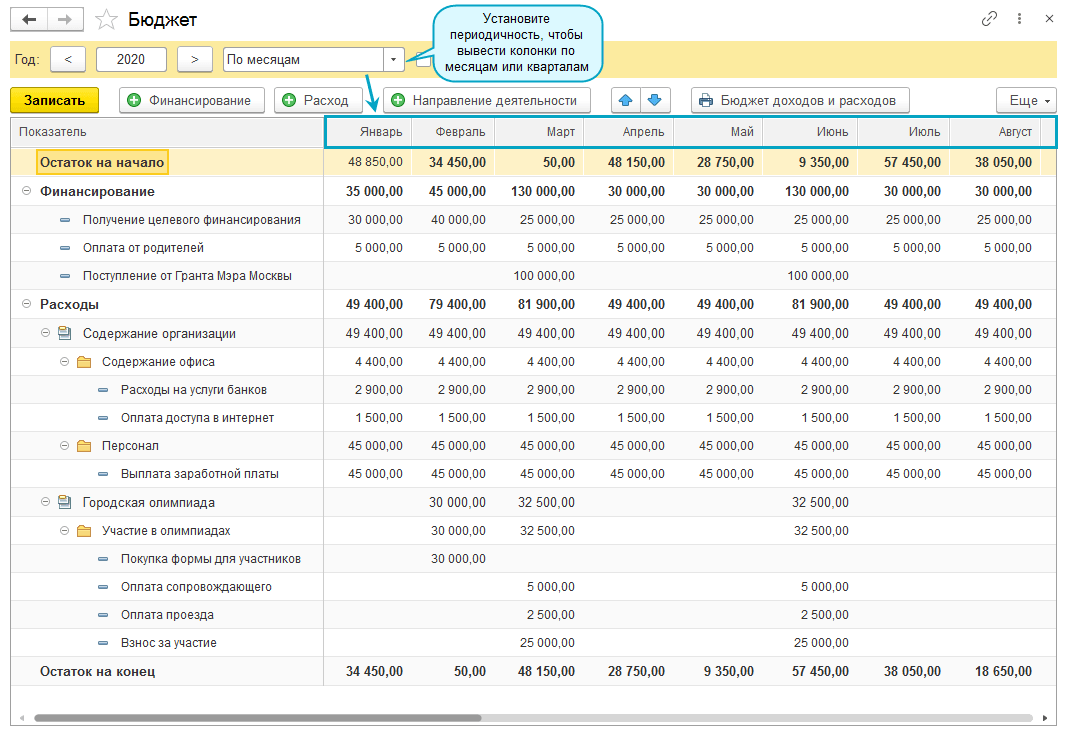Collapse the Финансирование group
The width and height of the screenshot is (1065, 731).
pyautogui.click(x=26, y=191)
